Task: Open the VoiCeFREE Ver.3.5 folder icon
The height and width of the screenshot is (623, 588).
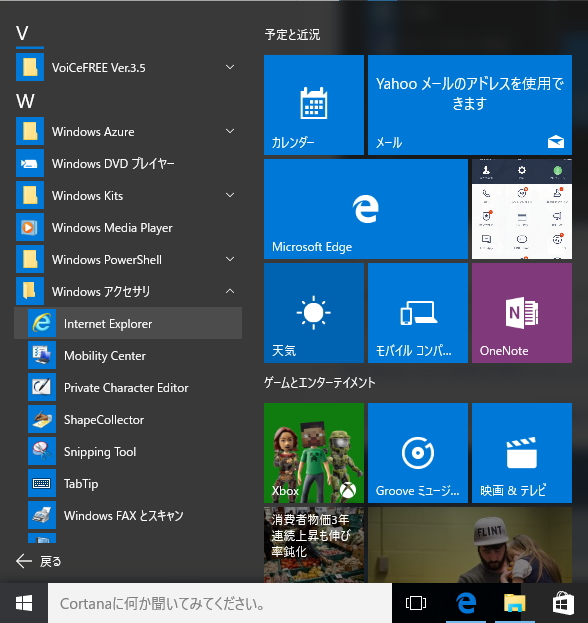Action: pos(30,67)
